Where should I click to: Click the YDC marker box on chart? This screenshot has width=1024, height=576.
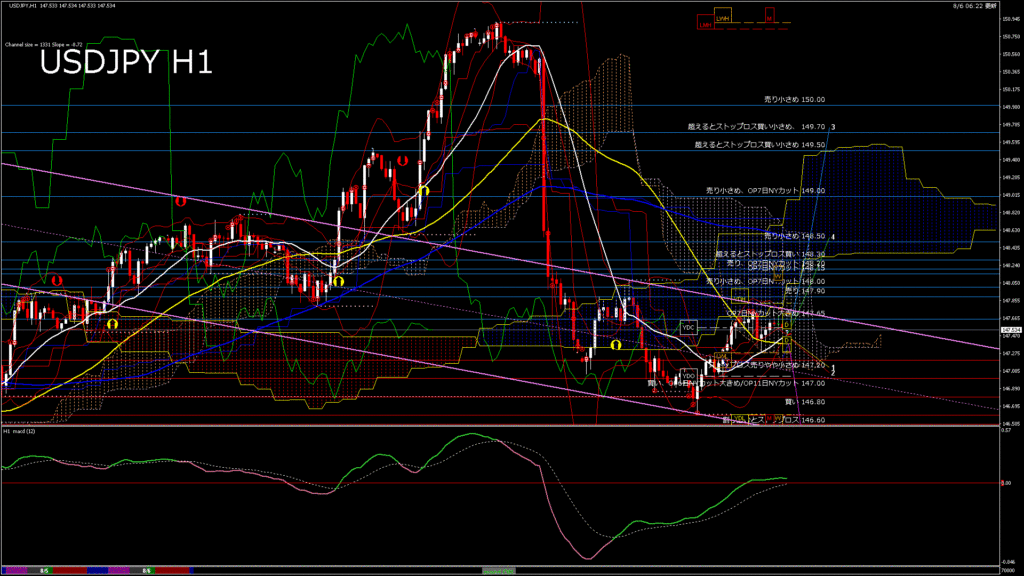pyautogui.click(x=688, y=327)
